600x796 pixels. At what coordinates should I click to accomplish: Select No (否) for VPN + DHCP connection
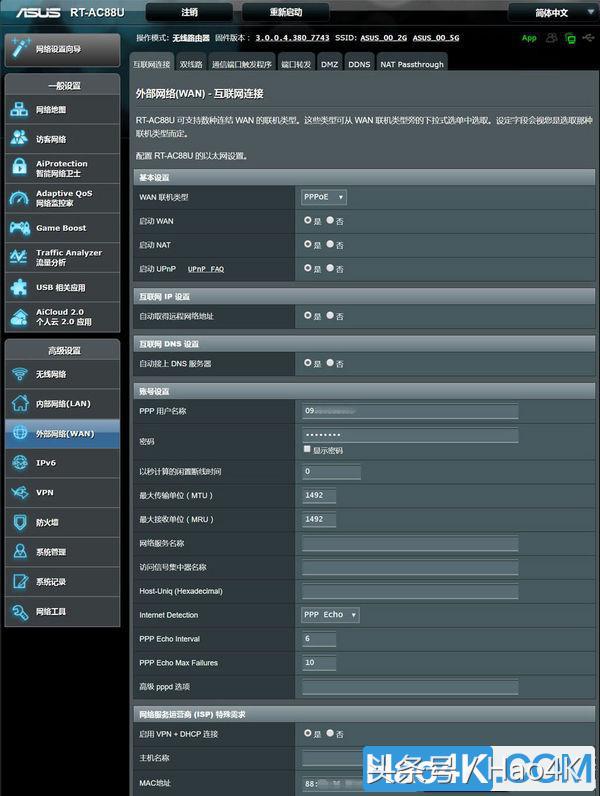coord(330,733)
